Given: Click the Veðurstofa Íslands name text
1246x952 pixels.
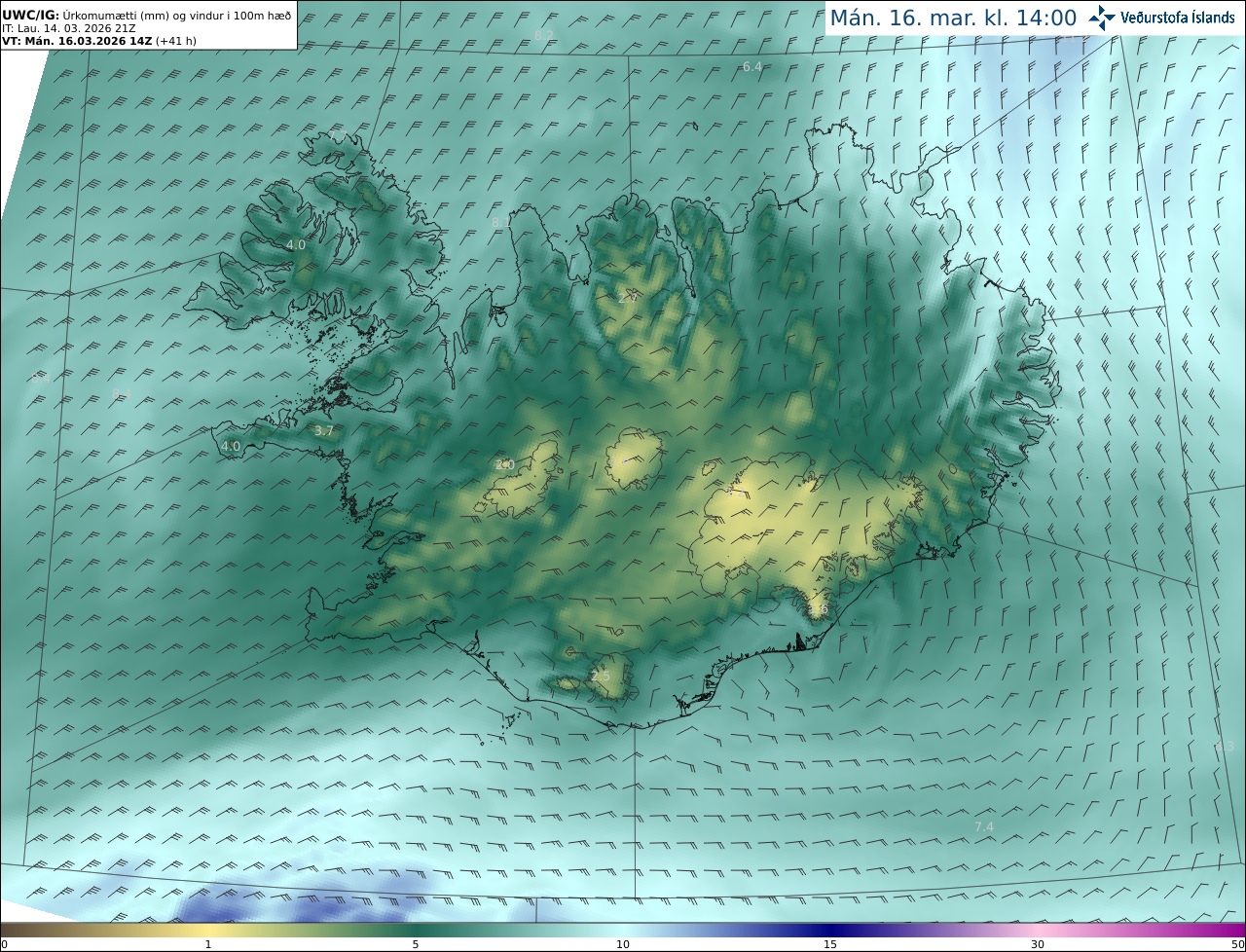Looking at the screenshot, I should [1178, 18].
